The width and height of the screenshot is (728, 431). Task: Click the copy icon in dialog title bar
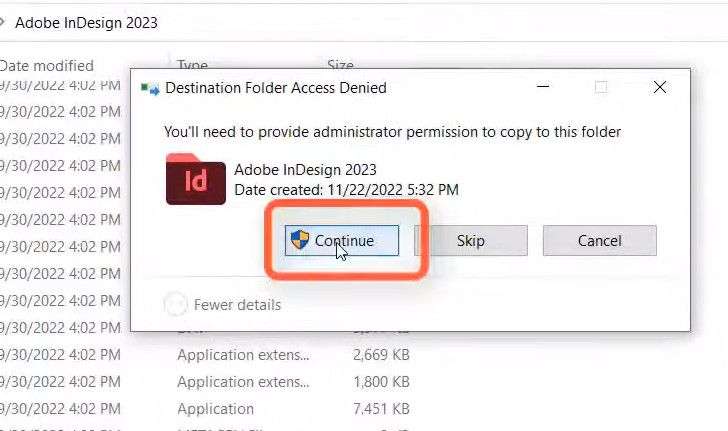[151, 88]
